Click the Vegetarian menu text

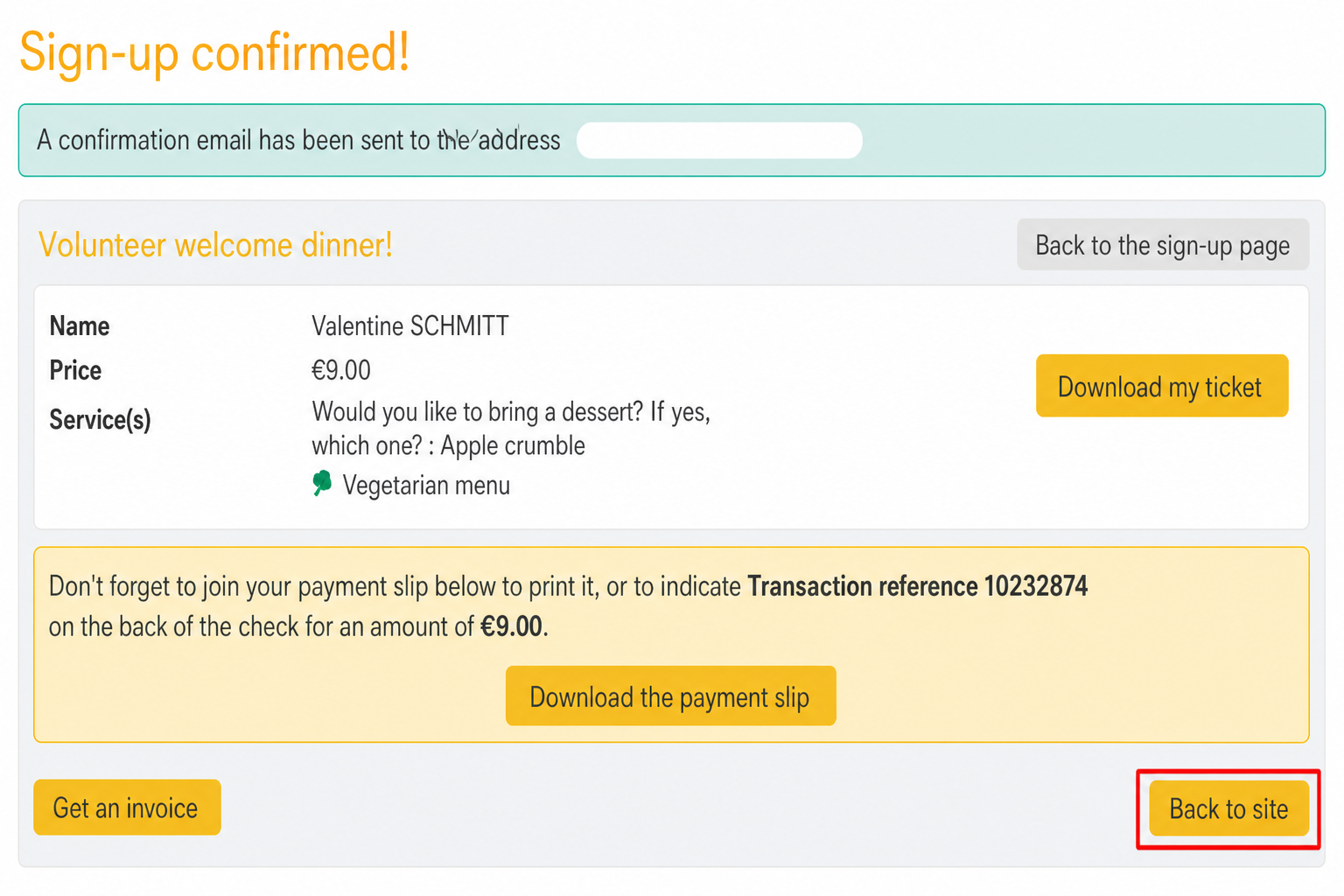point(426,485)
